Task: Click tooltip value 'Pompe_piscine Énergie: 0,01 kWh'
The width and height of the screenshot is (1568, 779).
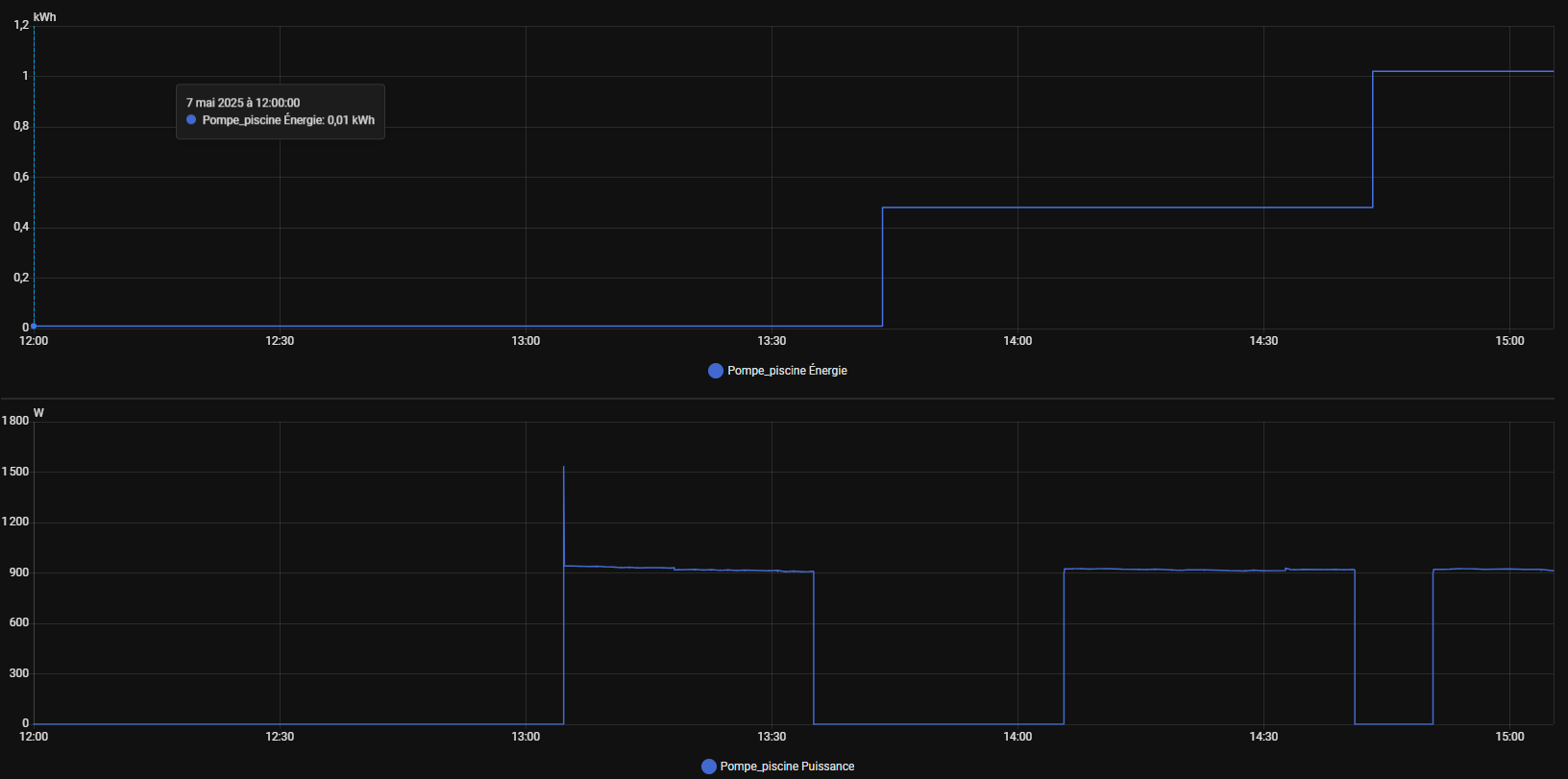Action: coord(288,120)
